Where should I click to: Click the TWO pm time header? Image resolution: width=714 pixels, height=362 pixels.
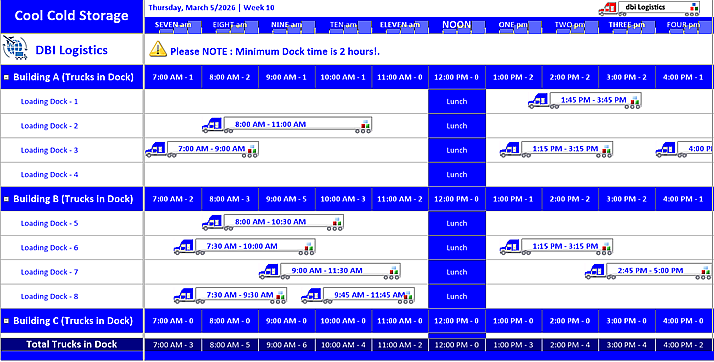pyautogui.click(x=570, y=25)
